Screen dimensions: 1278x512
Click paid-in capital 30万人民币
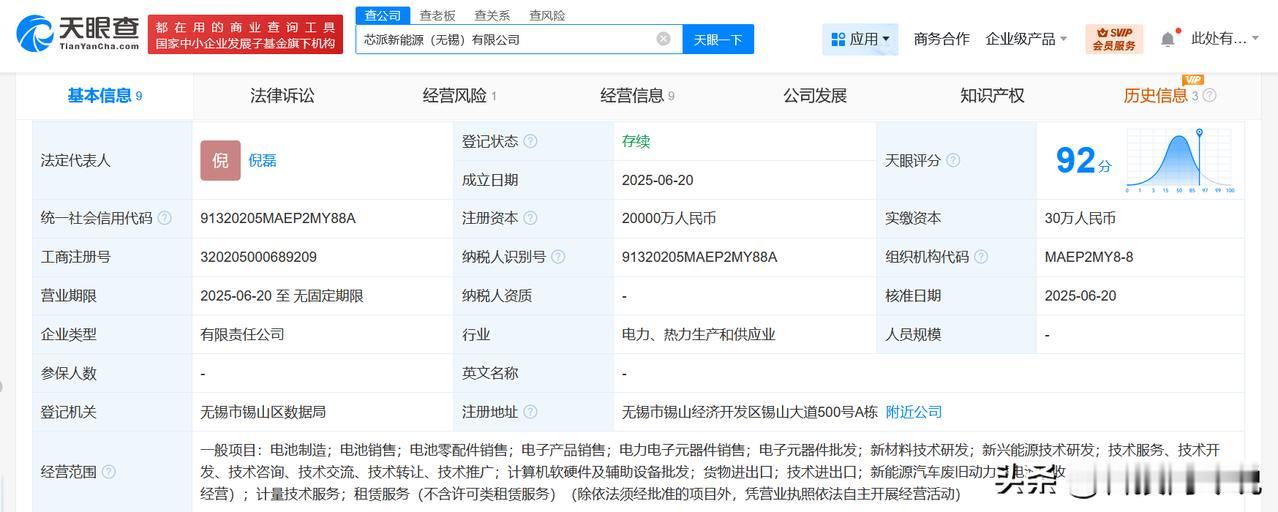pos(1080,218)
